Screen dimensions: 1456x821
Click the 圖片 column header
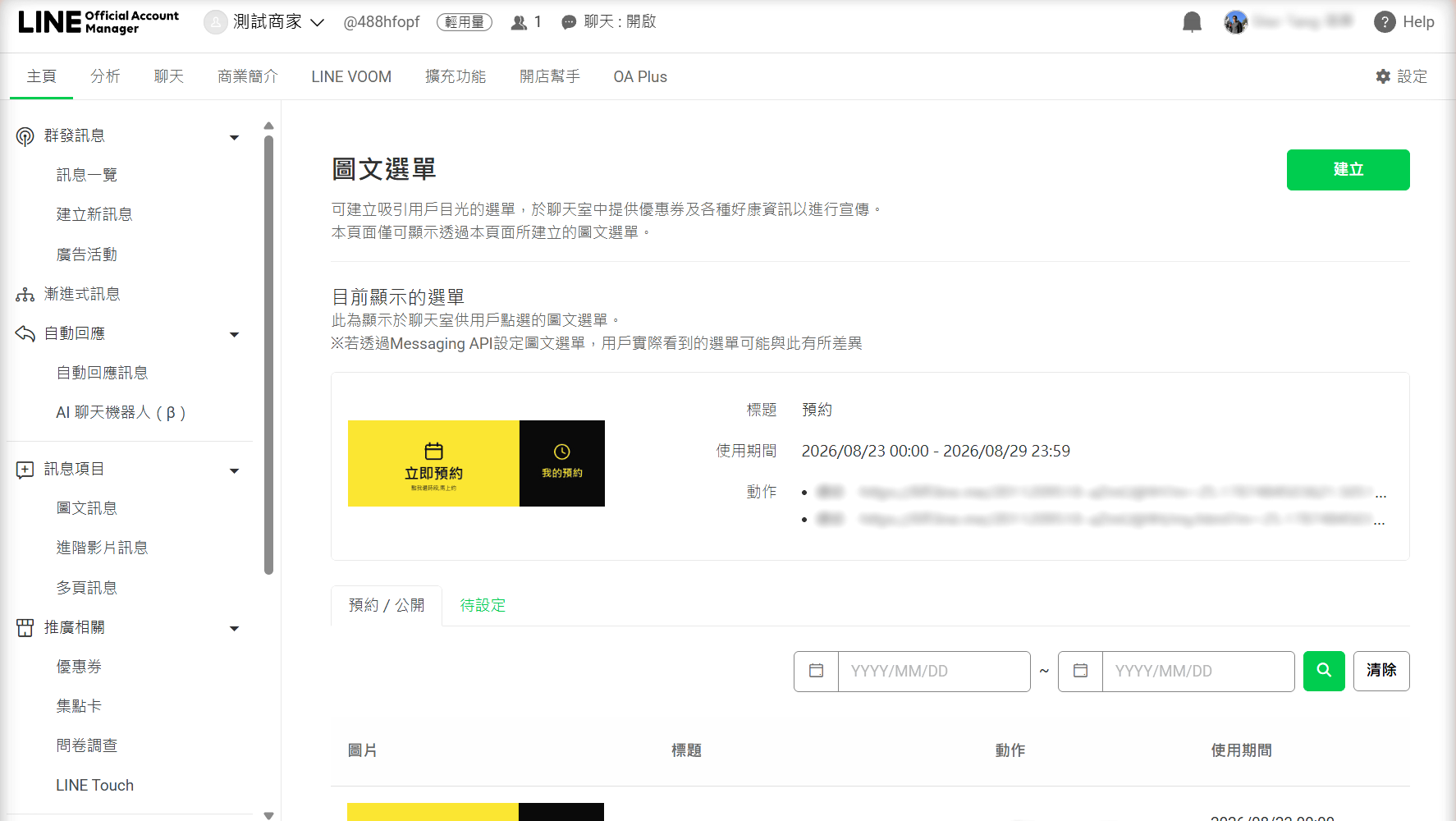[x=363, y=750]
